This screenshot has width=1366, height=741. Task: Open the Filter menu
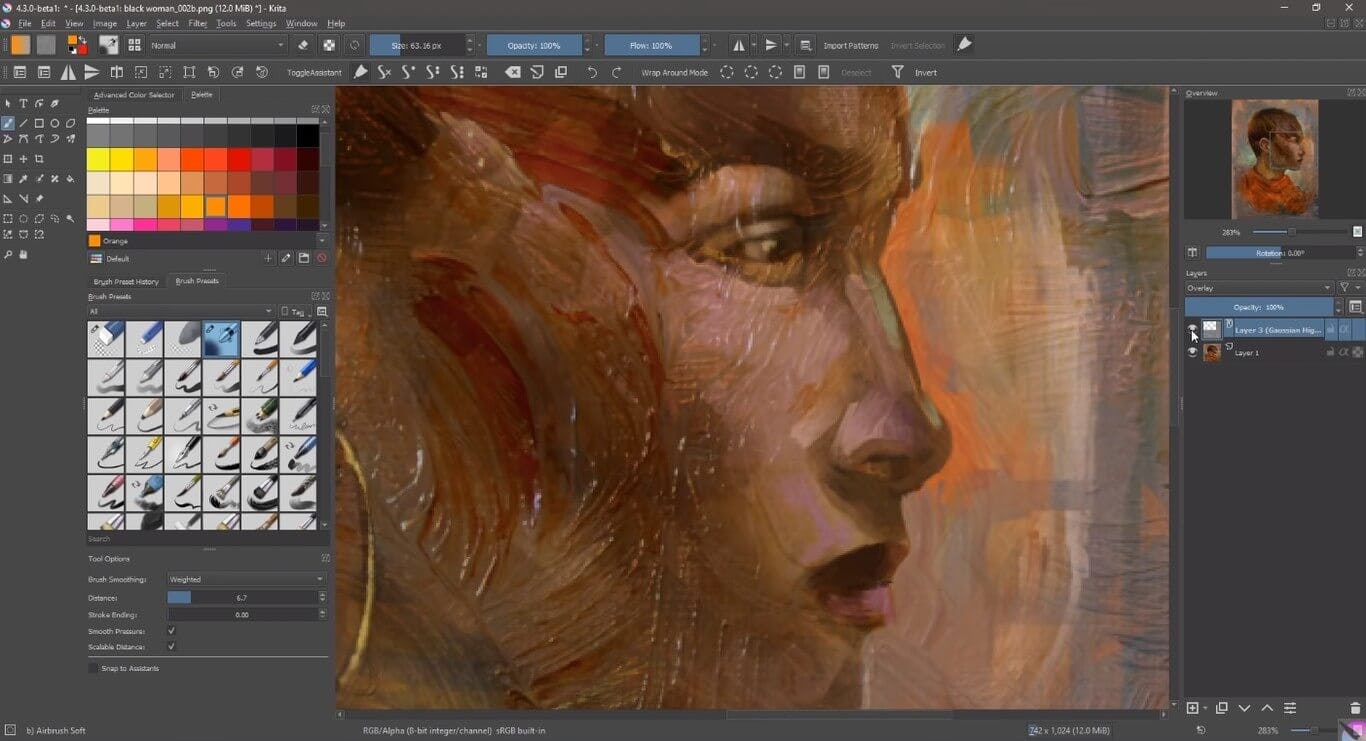point(198,23)
